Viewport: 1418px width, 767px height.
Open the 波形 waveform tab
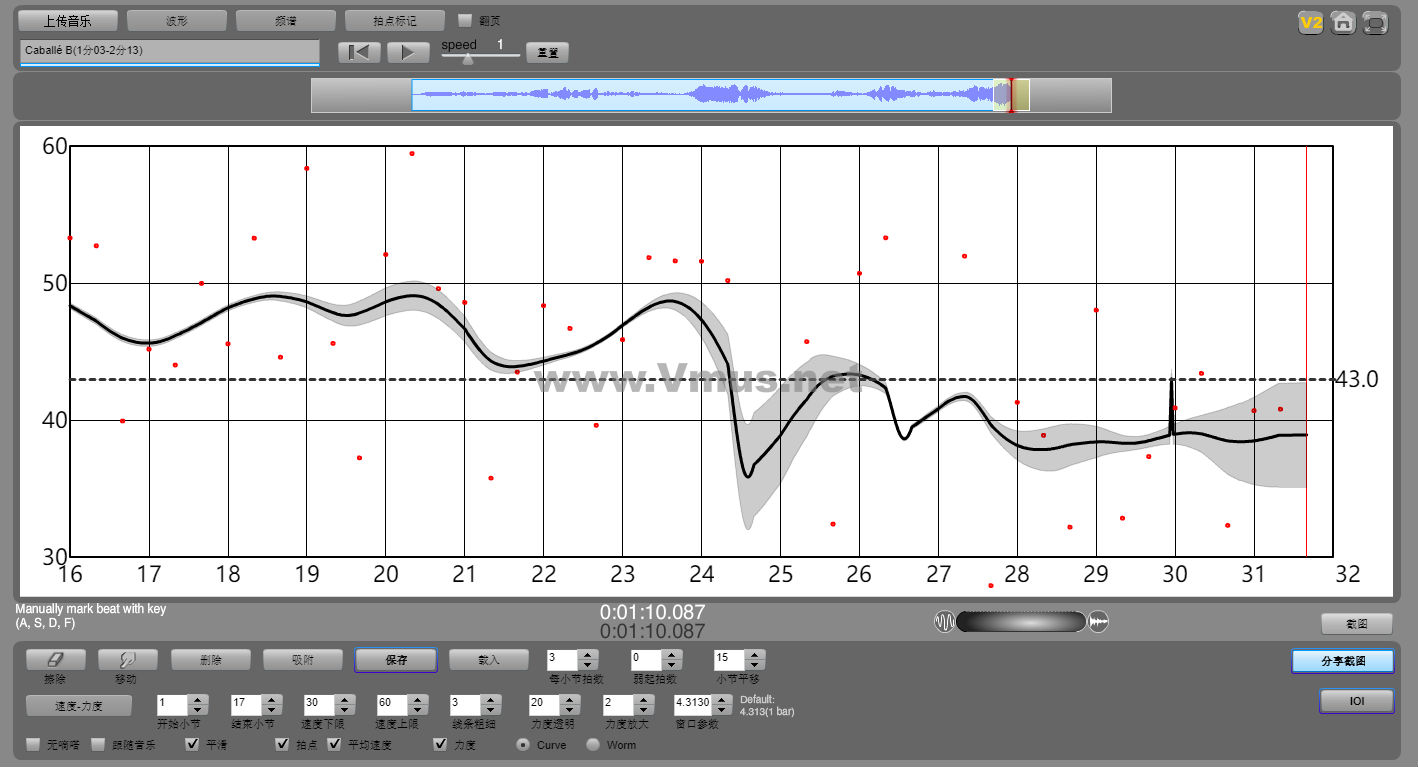[176, 20]
